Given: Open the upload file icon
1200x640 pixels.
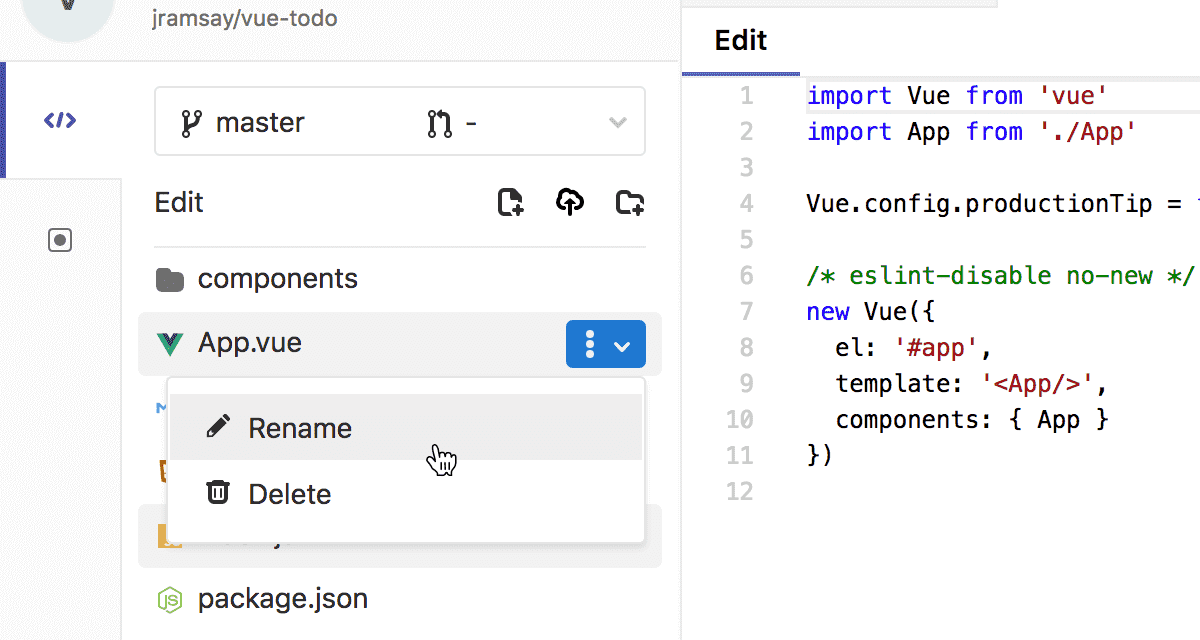Looking at the screenshot, I should point(570,202).
